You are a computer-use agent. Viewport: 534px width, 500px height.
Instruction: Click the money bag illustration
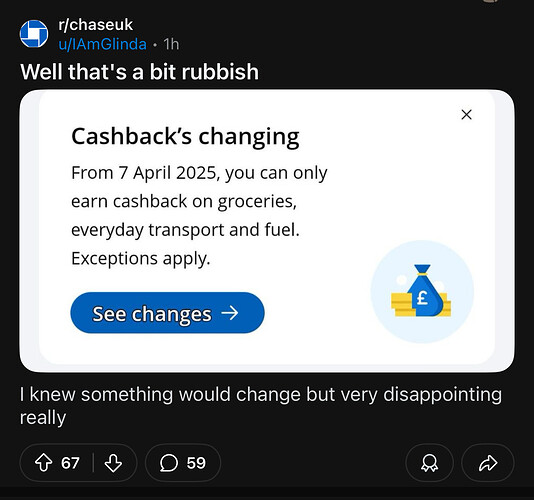422,291
